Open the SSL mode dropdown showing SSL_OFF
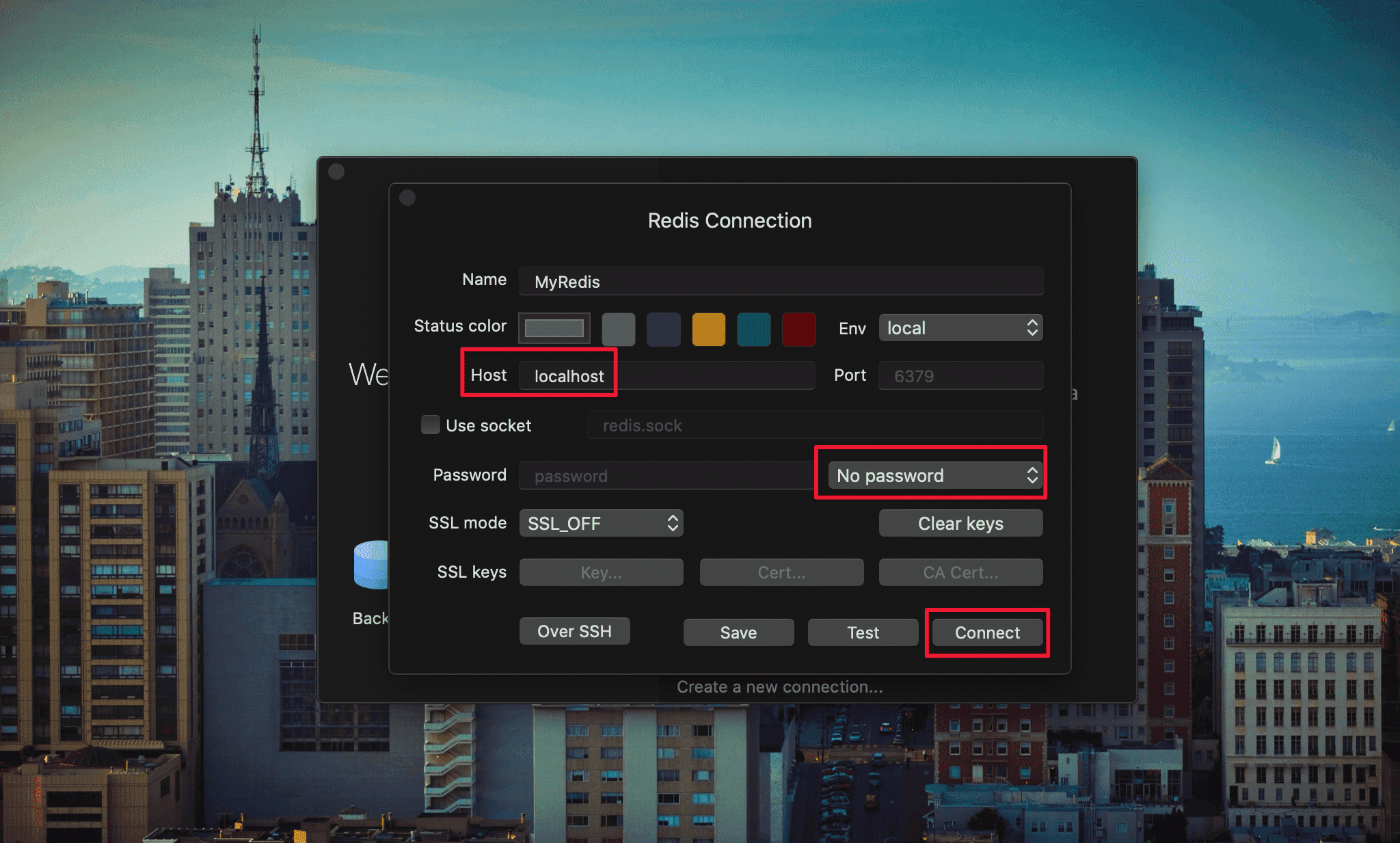Screen dimensions: 1400x843 (602, 523)
